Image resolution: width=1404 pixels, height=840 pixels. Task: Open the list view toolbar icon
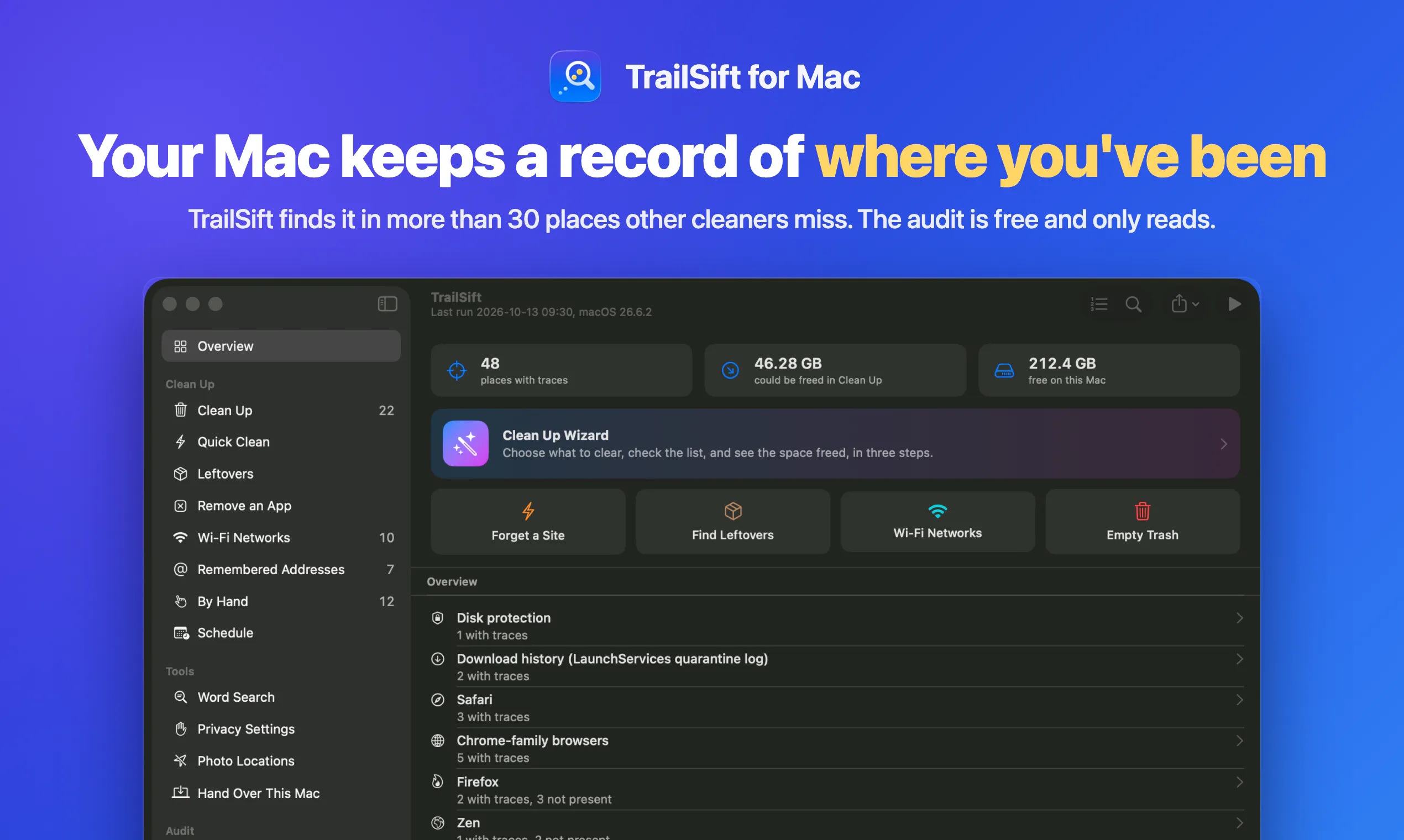1099,304
